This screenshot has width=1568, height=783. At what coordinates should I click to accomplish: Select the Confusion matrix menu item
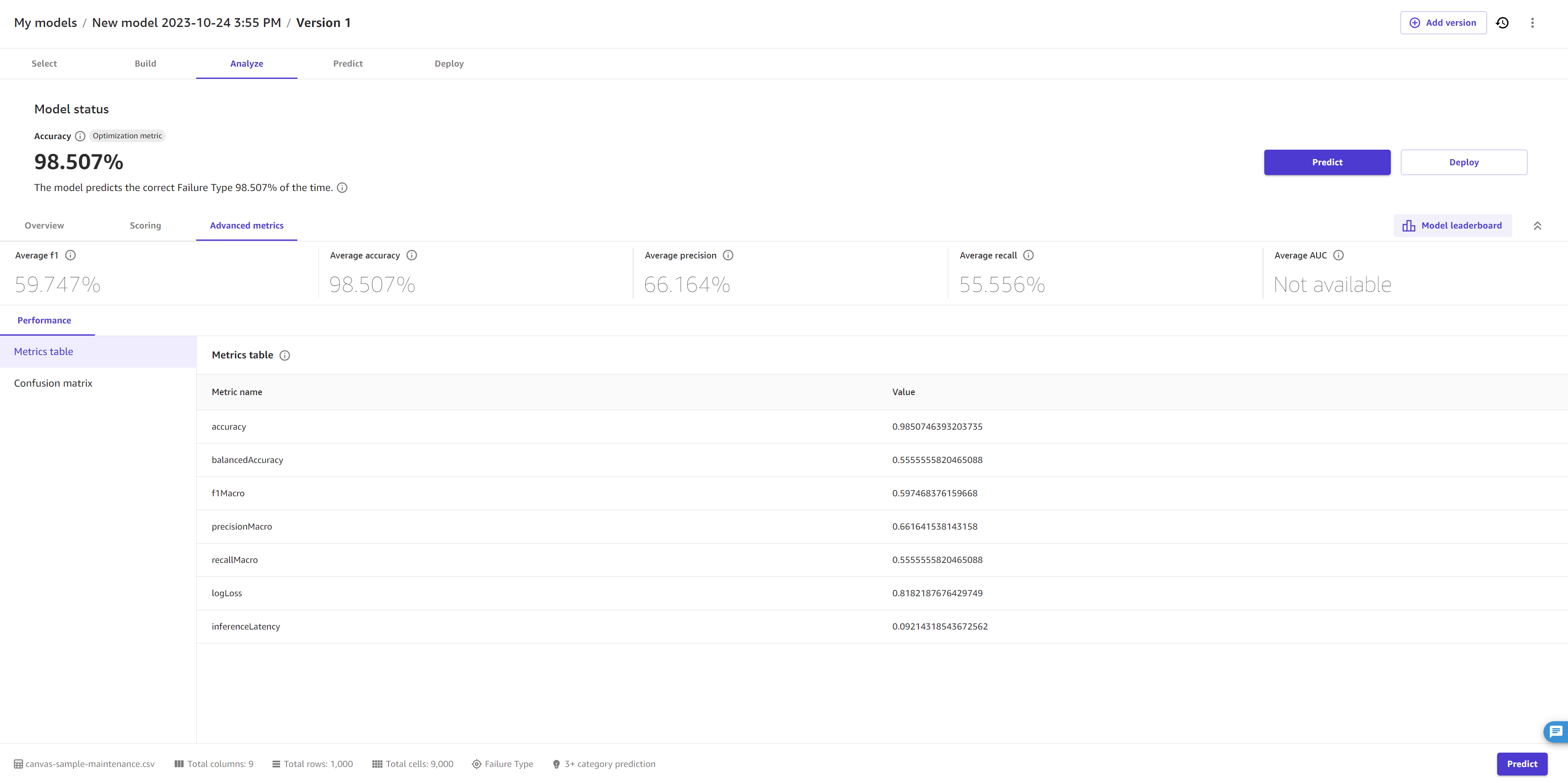(53, 383)
